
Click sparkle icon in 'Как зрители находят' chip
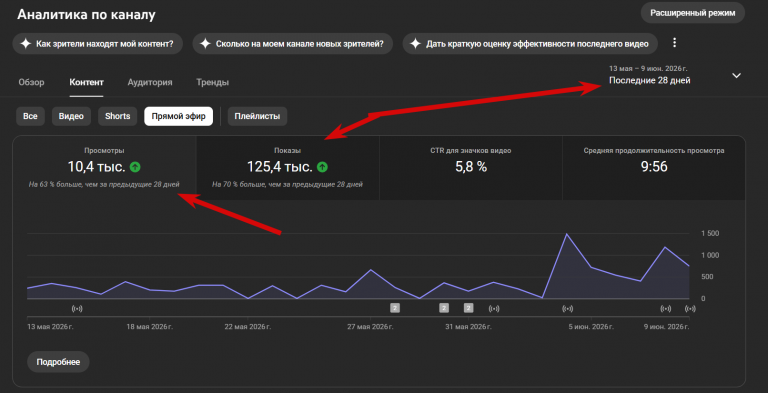tap(26, 44)
